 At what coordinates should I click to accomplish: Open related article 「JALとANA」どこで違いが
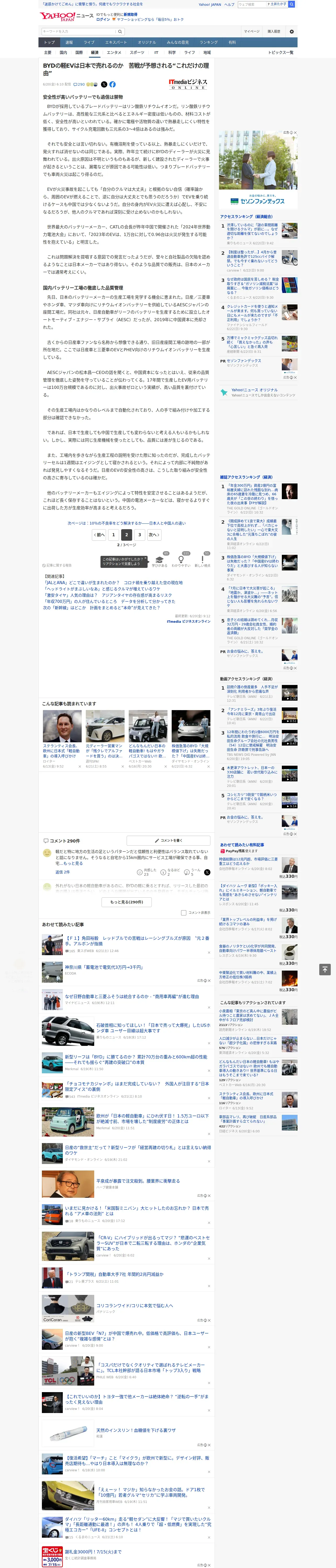click(113, 583)
